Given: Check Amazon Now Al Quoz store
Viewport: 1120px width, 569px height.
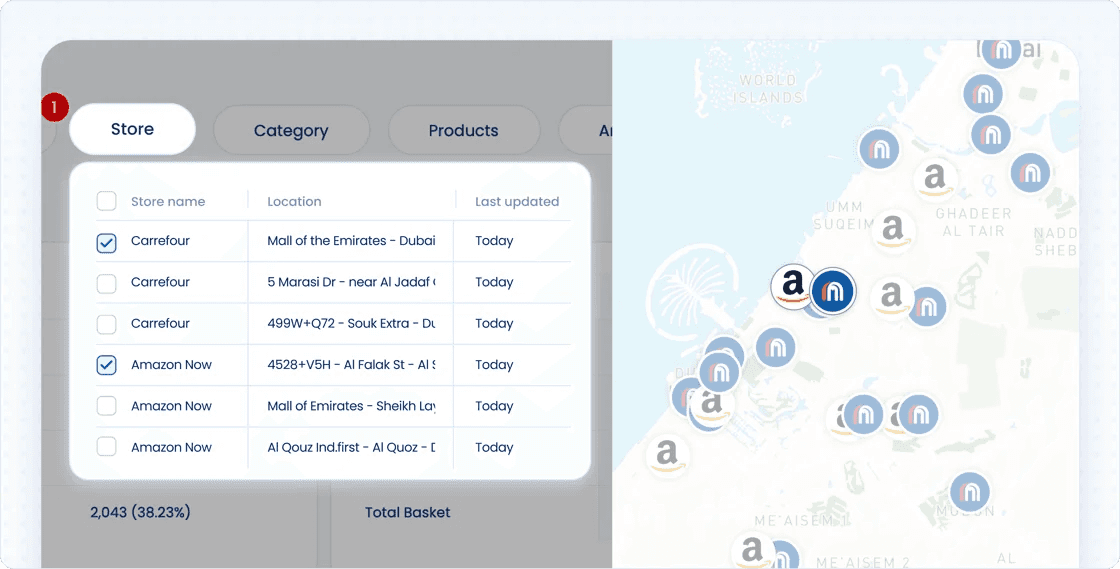Looking at the screenshot, I should (106, 447).
